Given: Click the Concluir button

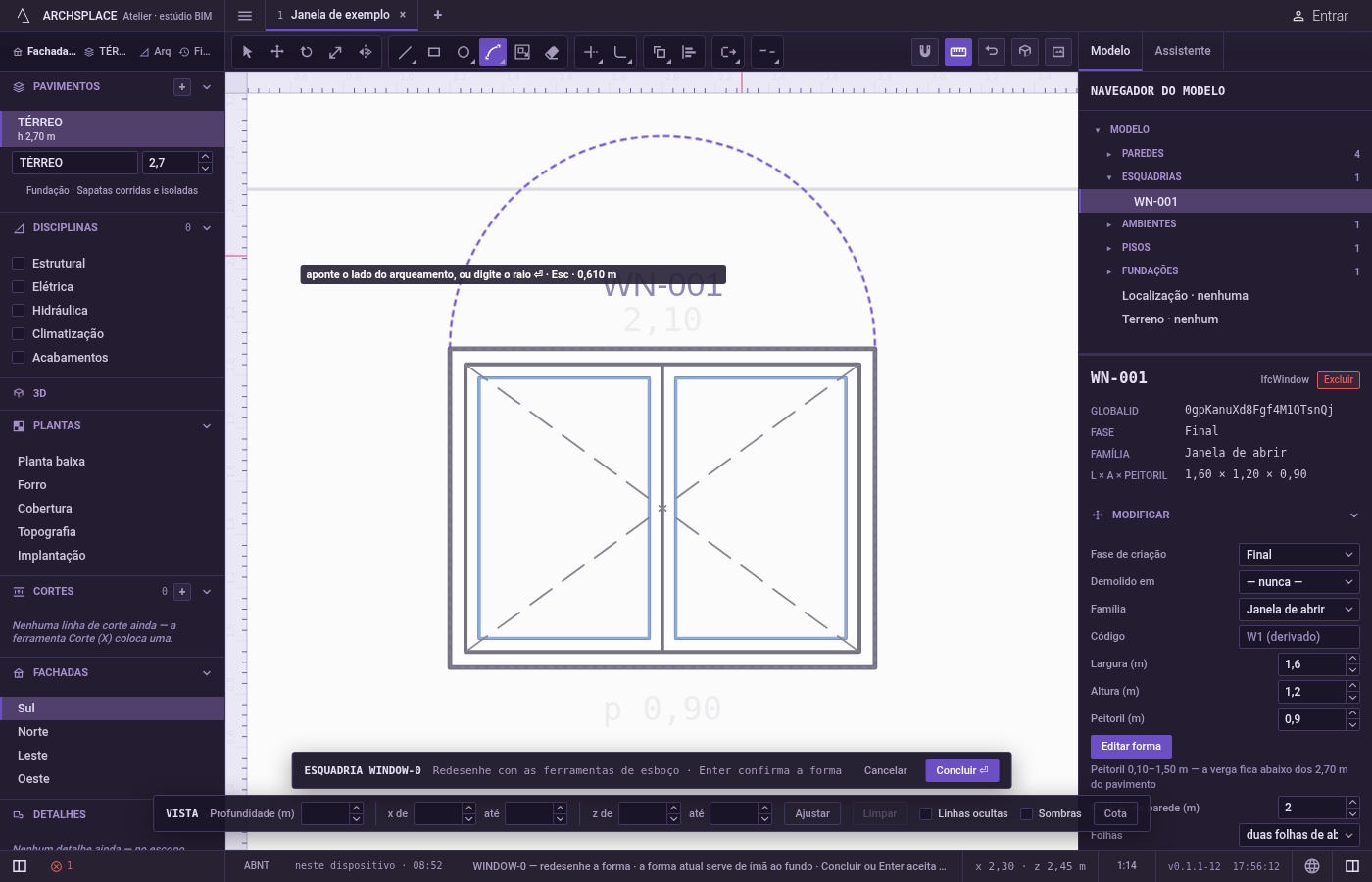Looking at the screenshot, I should [x=962, y=770].
